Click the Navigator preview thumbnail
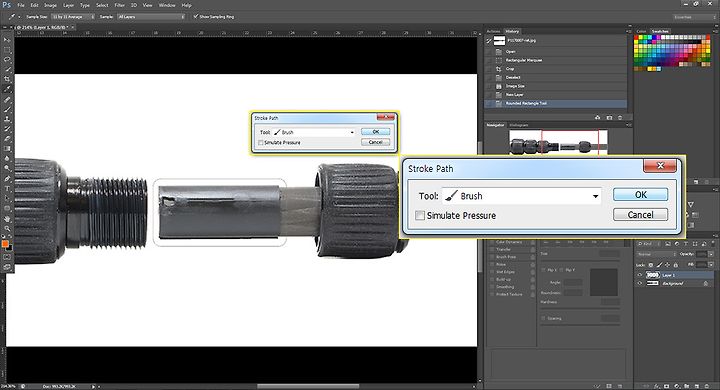The image size is (720, 390). pos(558,143)
